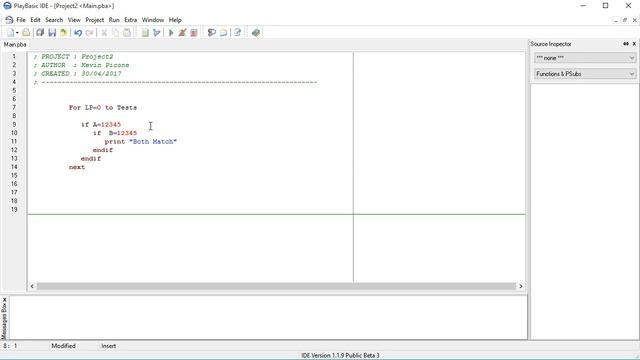Click the 'if B=12345' code line
This screenshot has height=360, width=640.
tap(115, 133)
